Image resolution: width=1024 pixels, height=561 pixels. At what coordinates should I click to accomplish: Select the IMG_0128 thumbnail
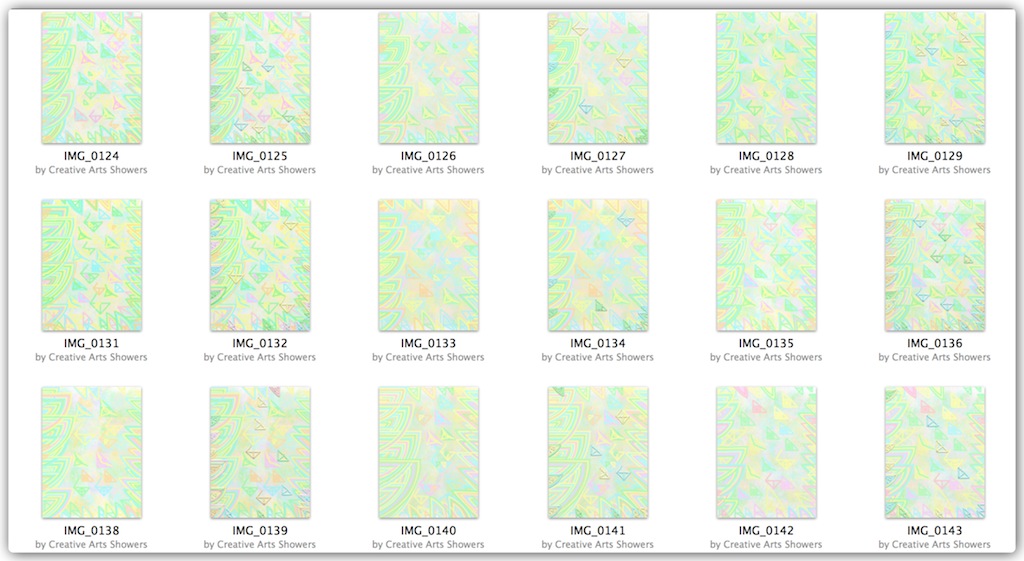(x=766, y=78)
